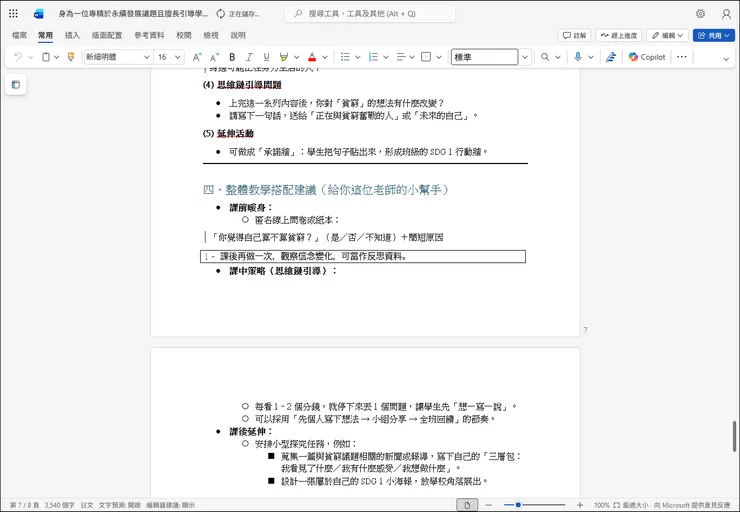Open the settings gear icon
740x512 pixels.
(x=700, y=14)
